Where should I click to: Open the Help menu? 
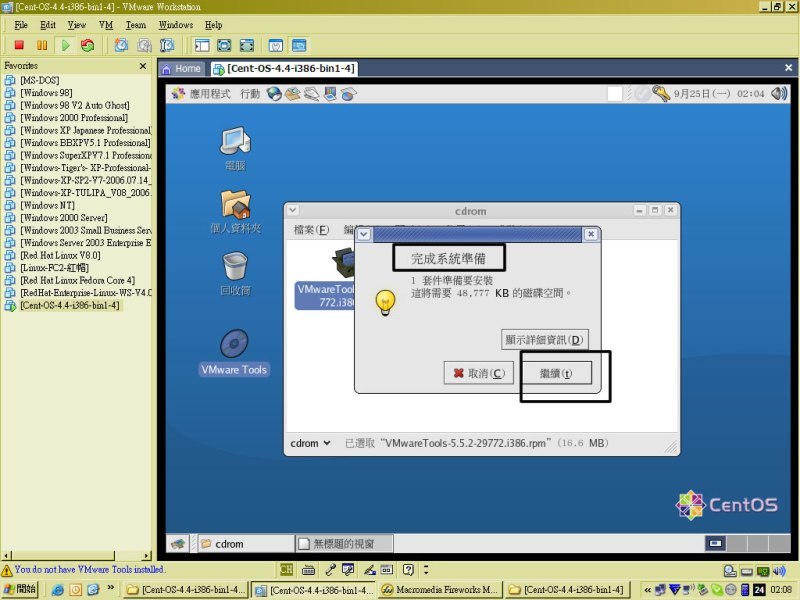click(213, 25)
